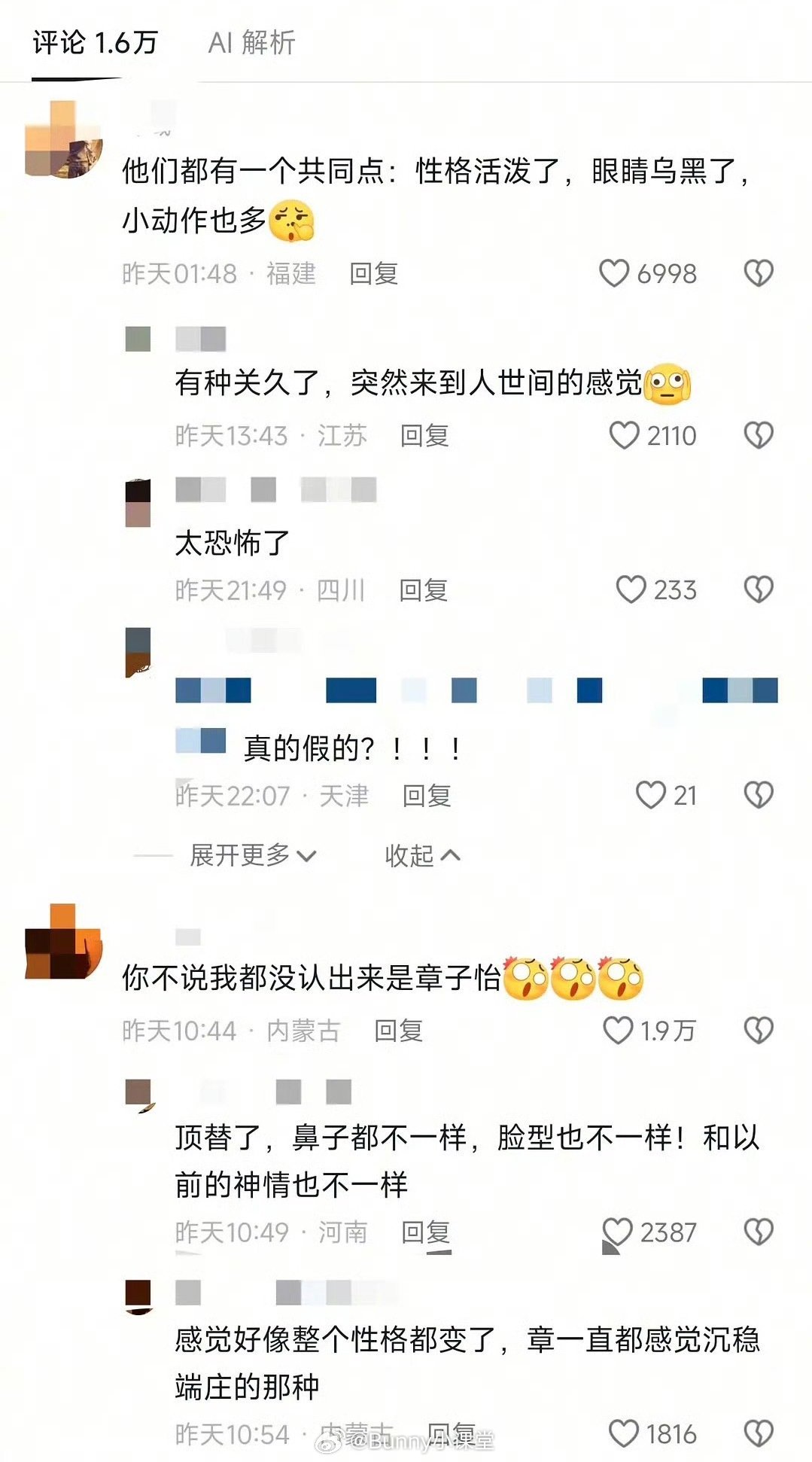812x1462 pixels.
Task: Open avatar of the first commenter
Action: pyautogui.click(x=63, y=139)
